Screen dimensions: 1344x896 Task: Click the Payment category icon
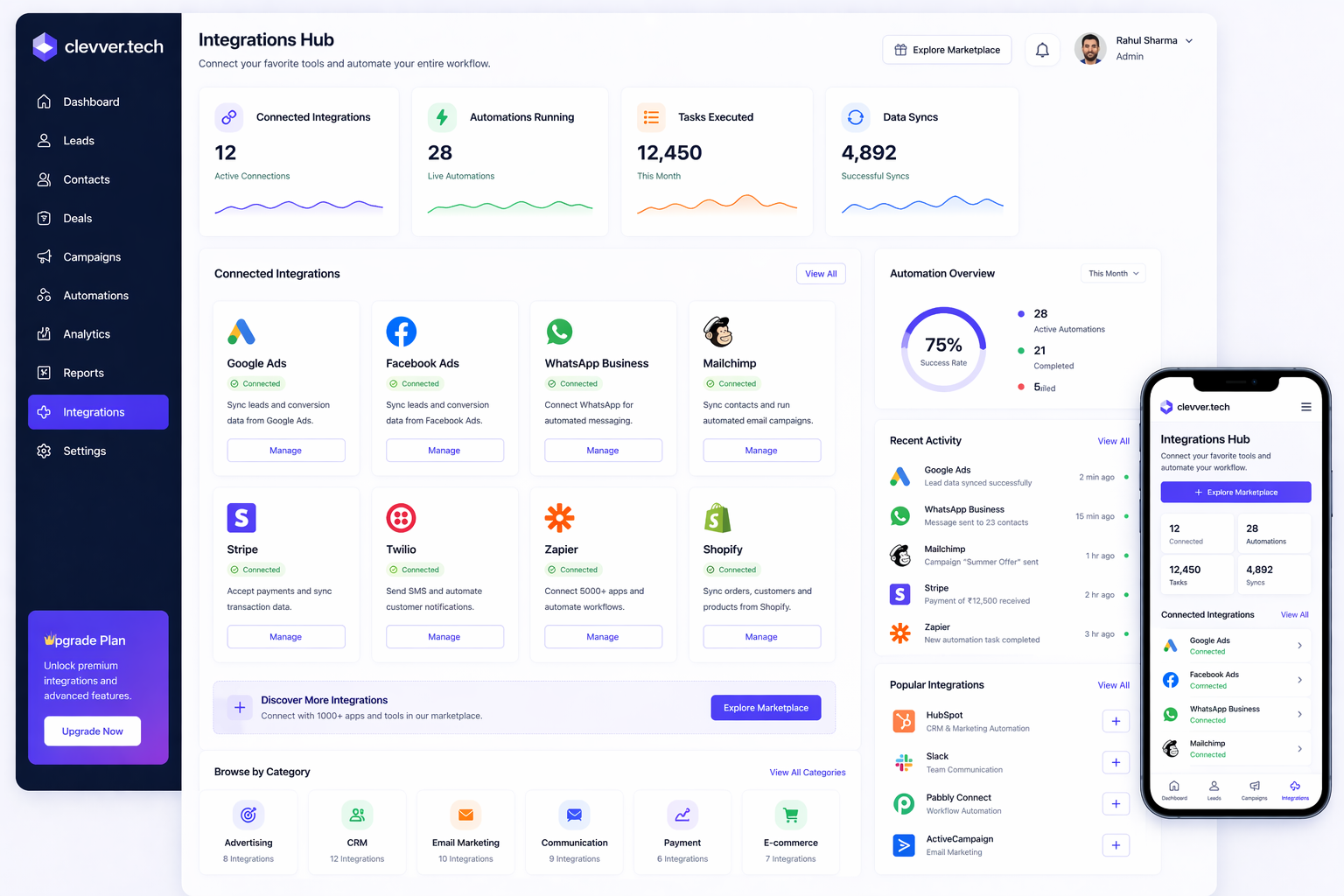[682, 815]
